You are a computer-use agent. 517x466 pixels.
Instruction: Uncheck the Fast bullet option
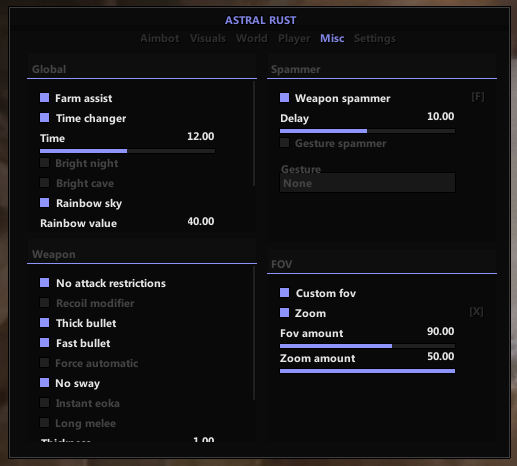(x=45, y=343)
